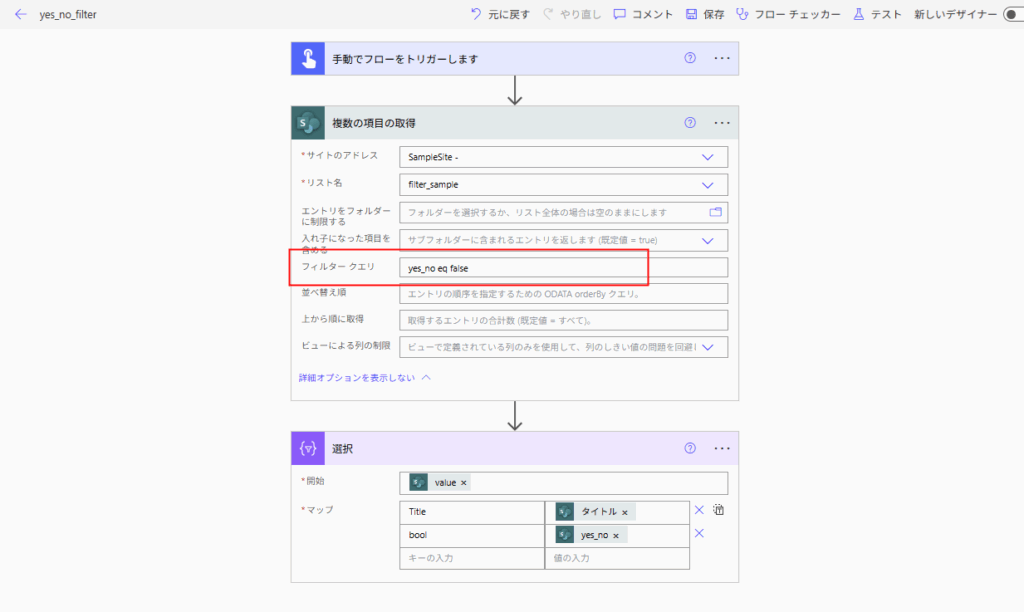Collapse advanced options (詳細オプションを表示しない)

[364, 378]
